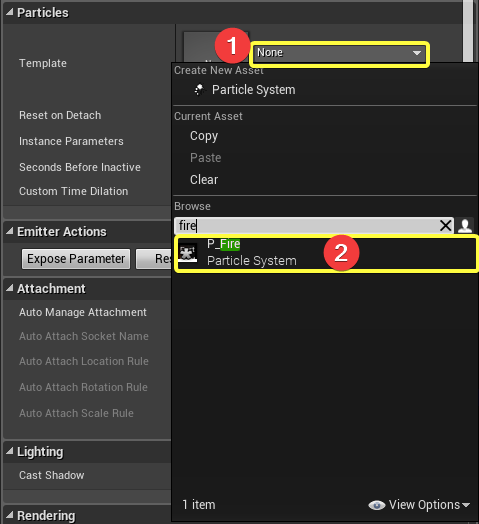The image size is (479, 524).
Task: Collapse the Particles section
Action: pyautogui.click(x=10, y=12)
